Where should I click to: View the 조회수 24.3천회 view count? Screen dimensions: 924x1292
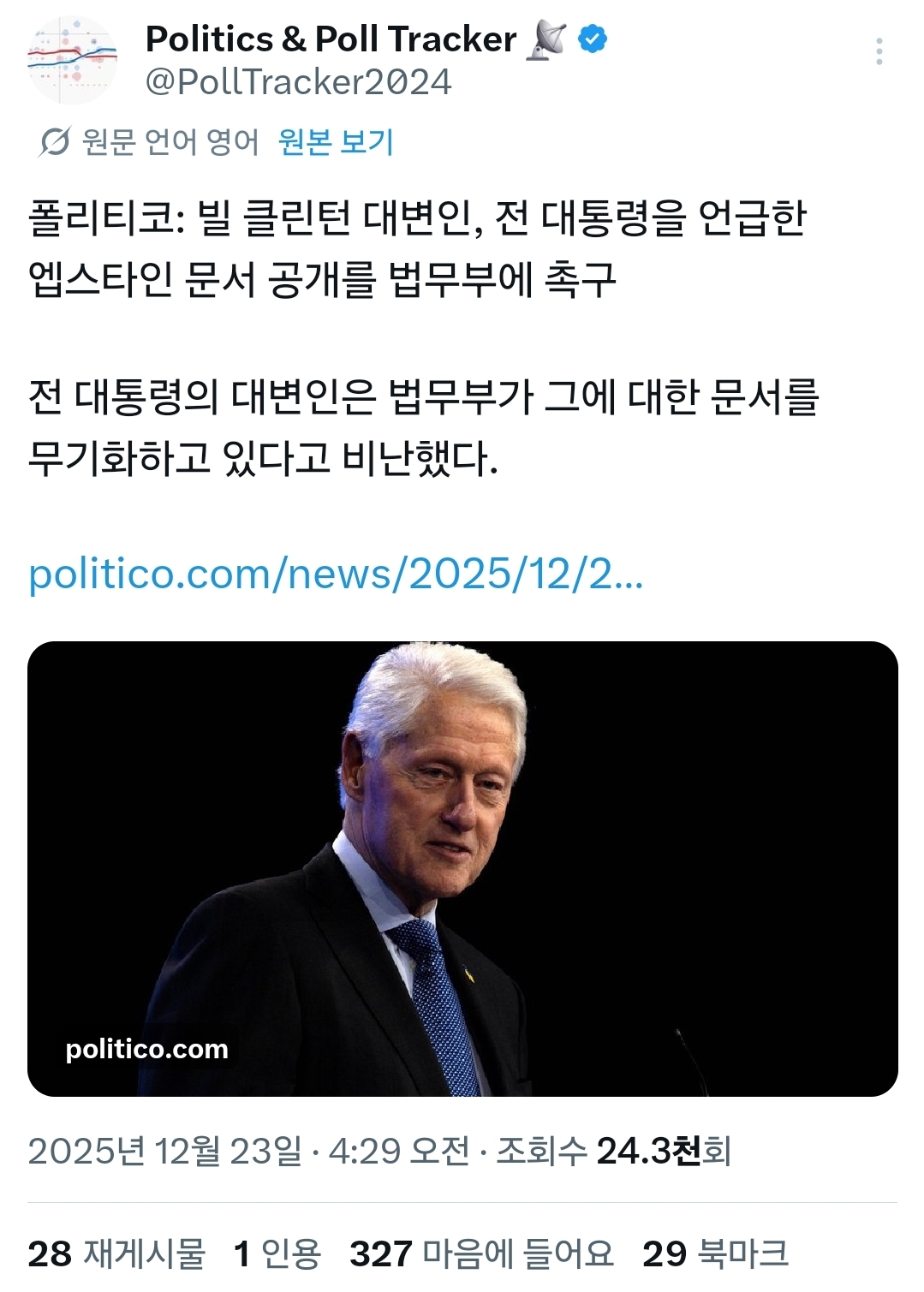point(614,1151)
